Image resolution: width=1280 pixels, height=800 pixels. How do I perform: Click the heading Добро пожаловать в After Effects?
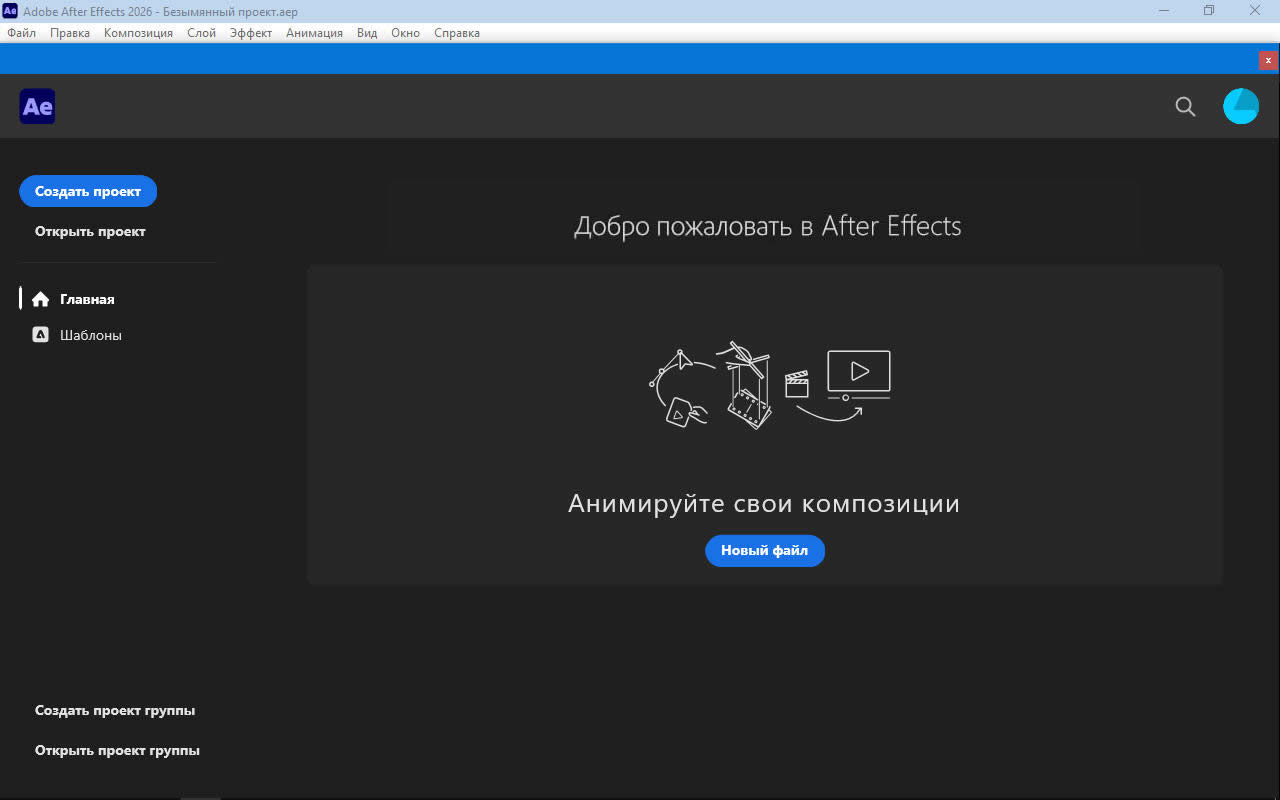(x=767, y=226)
